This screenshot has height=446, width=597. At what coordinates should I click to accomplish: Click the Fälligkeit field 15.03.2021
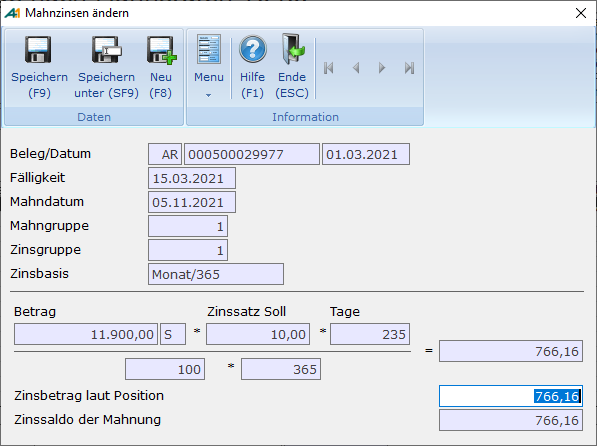192,178
